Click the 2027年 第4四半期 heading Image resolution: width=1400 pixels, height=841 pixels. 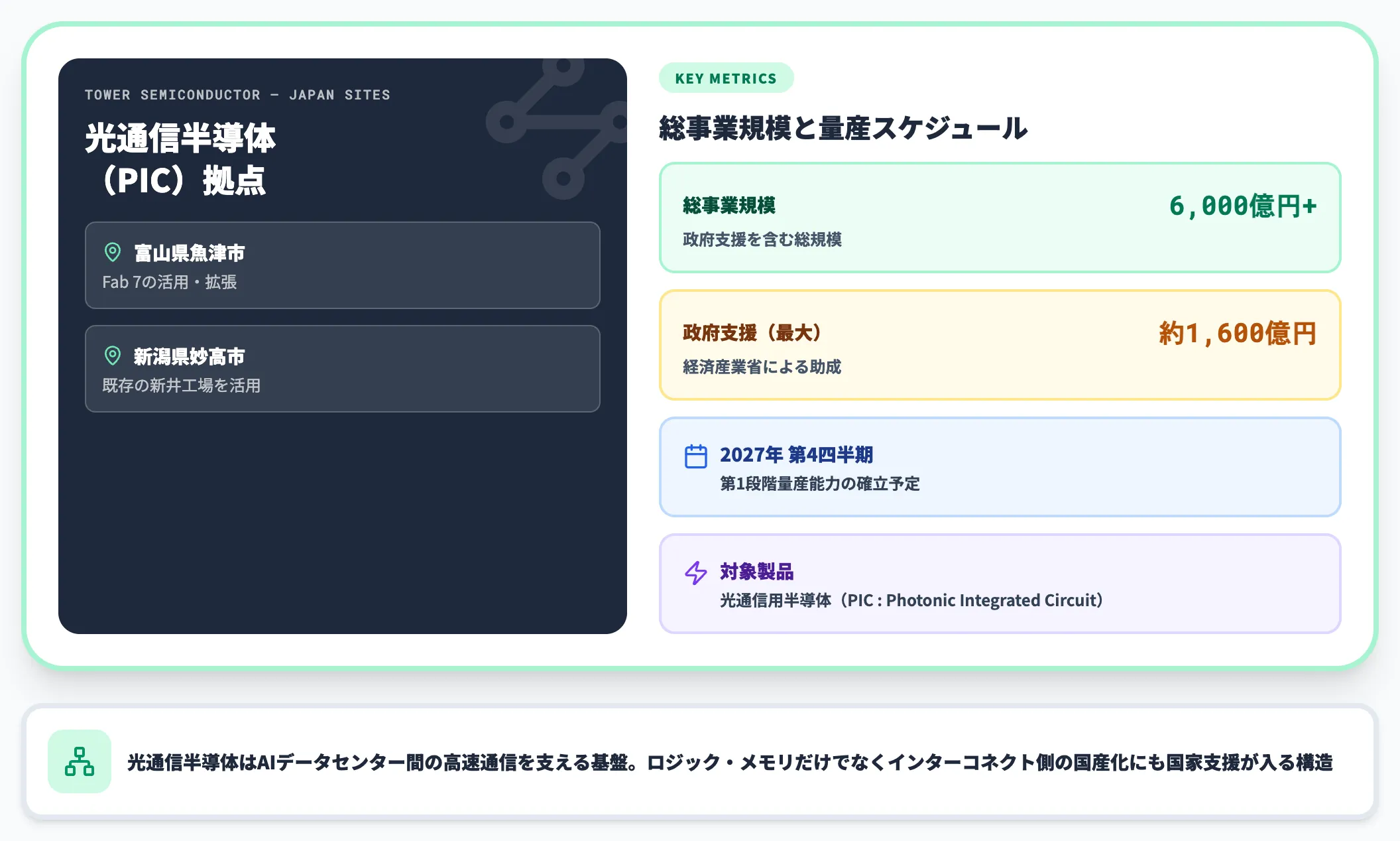(796, 454)
